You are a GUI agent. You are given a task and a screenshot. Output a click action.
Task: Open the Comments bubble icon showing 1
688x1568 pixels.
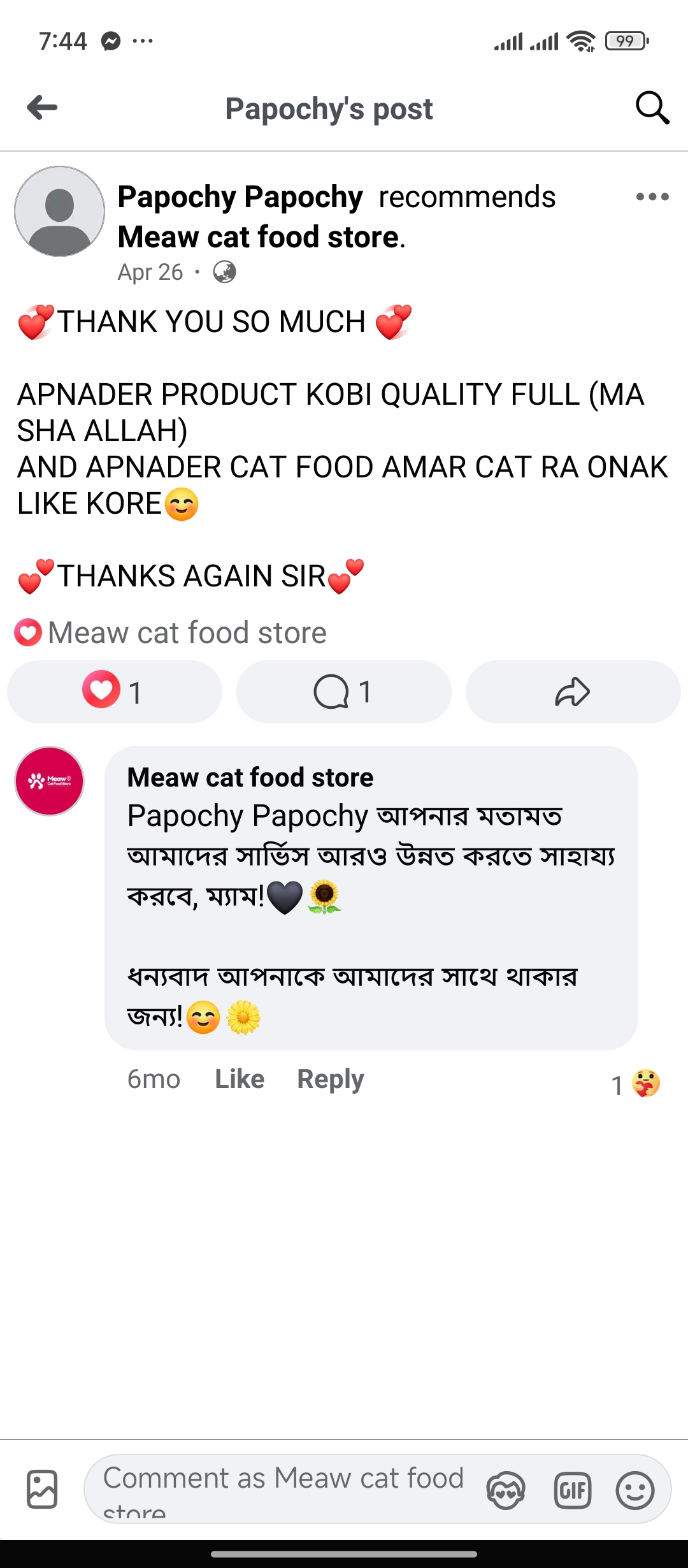[343, 692]
